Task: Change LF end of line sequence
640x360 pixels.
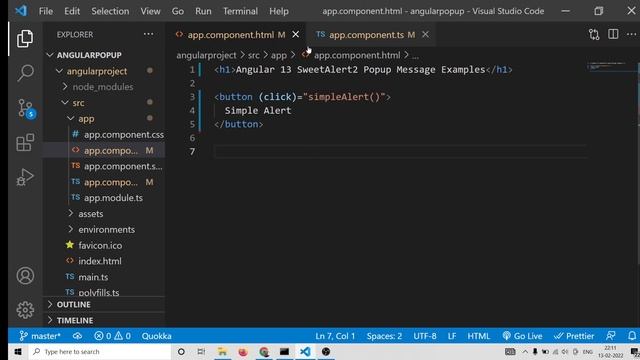Action: [x=451, y=336]
